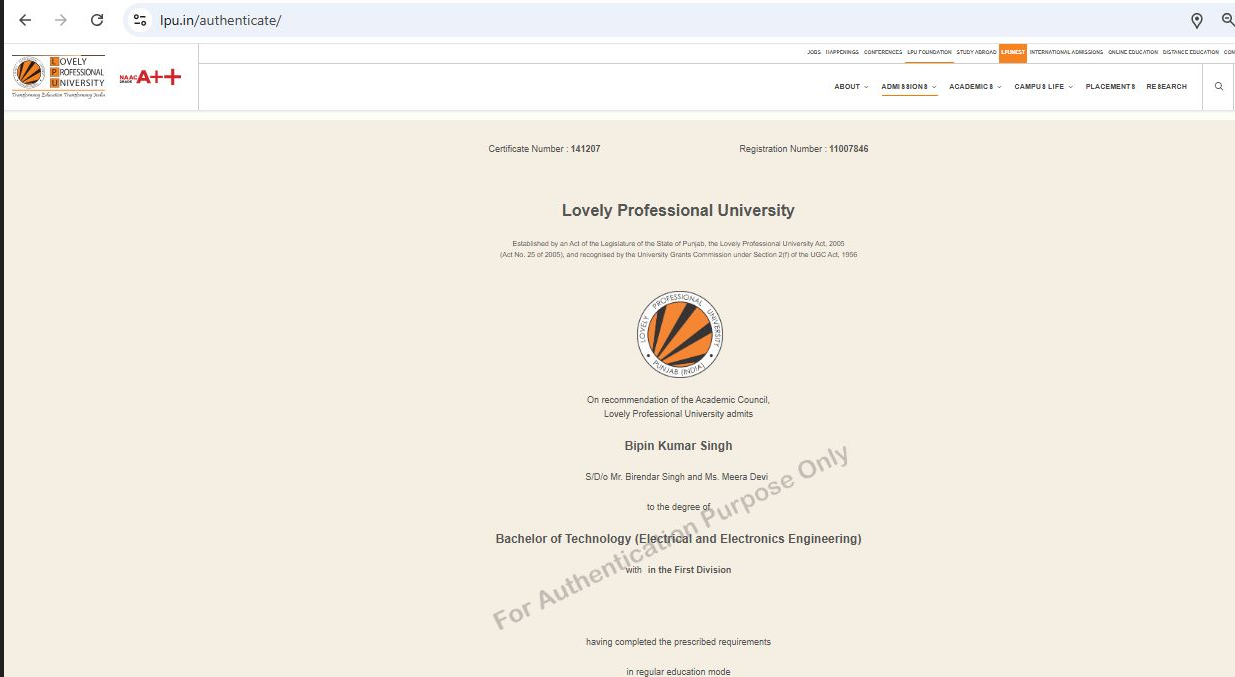Image resolution: width=1235 pixels, height=677 pixels.
Task: Click the URL address bar field
Action: 600,20
